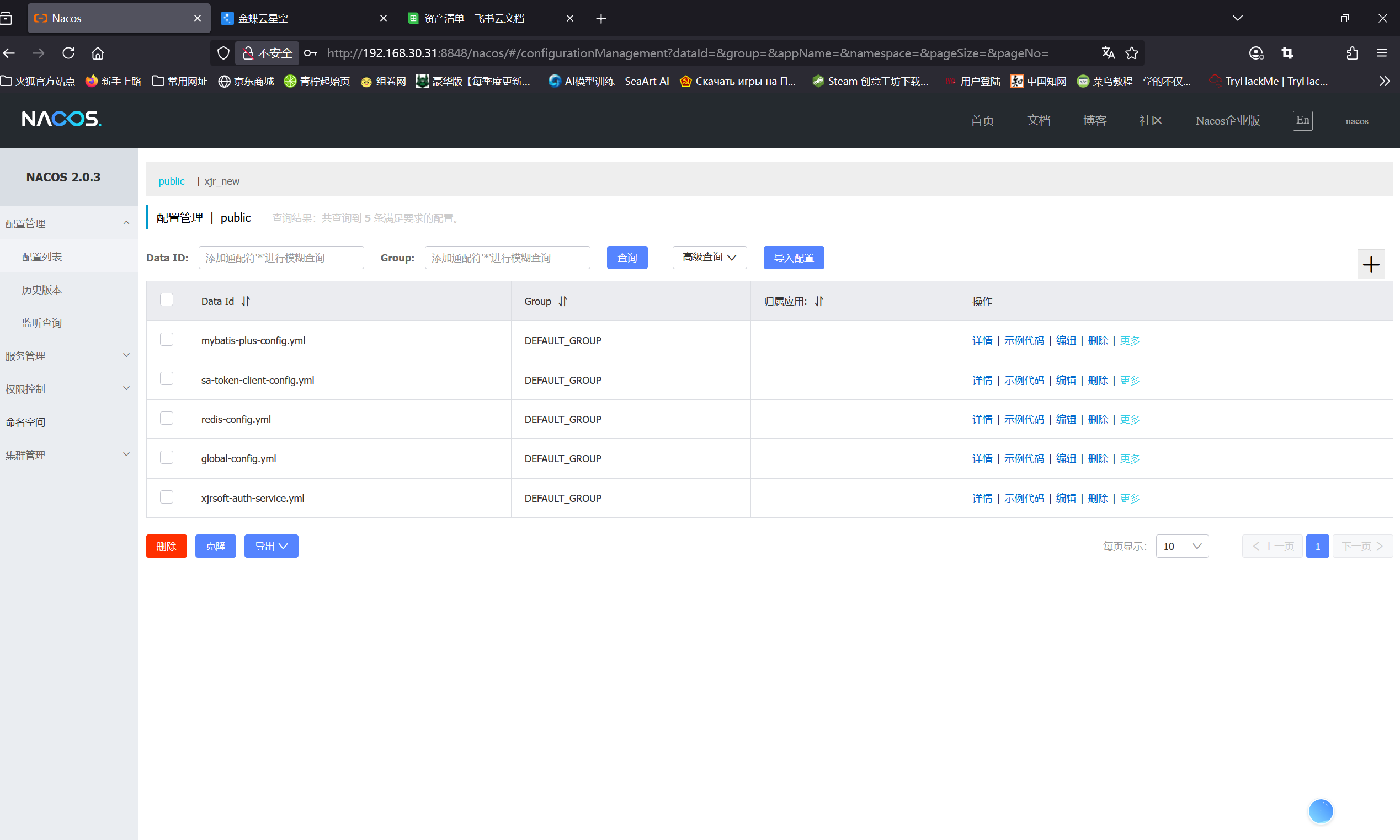Click the NACOS logo in header
This screenshot has height=840, width=1400.
61,119
